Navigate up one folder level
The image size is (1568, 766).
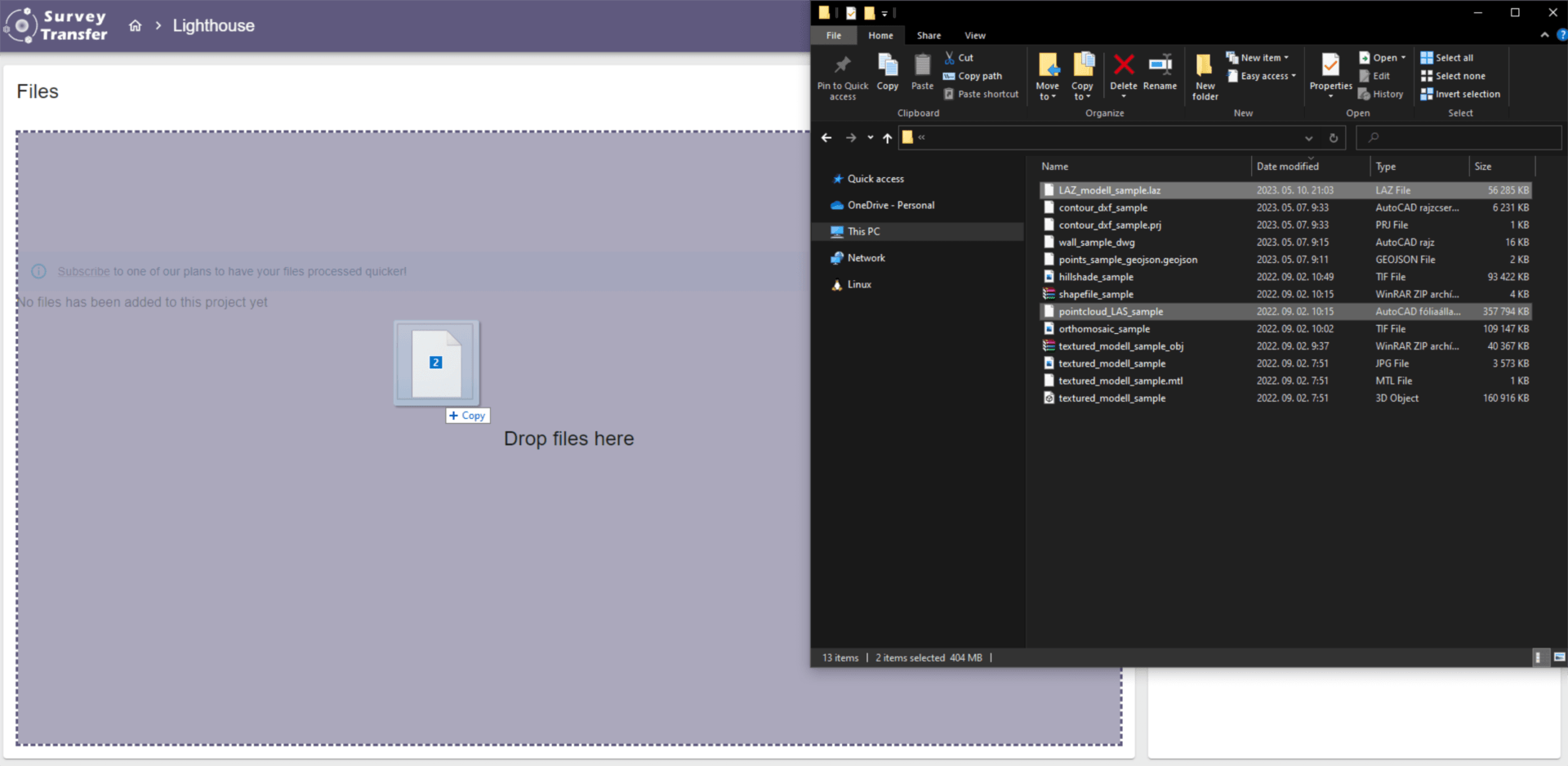click(x=888, y=138)
